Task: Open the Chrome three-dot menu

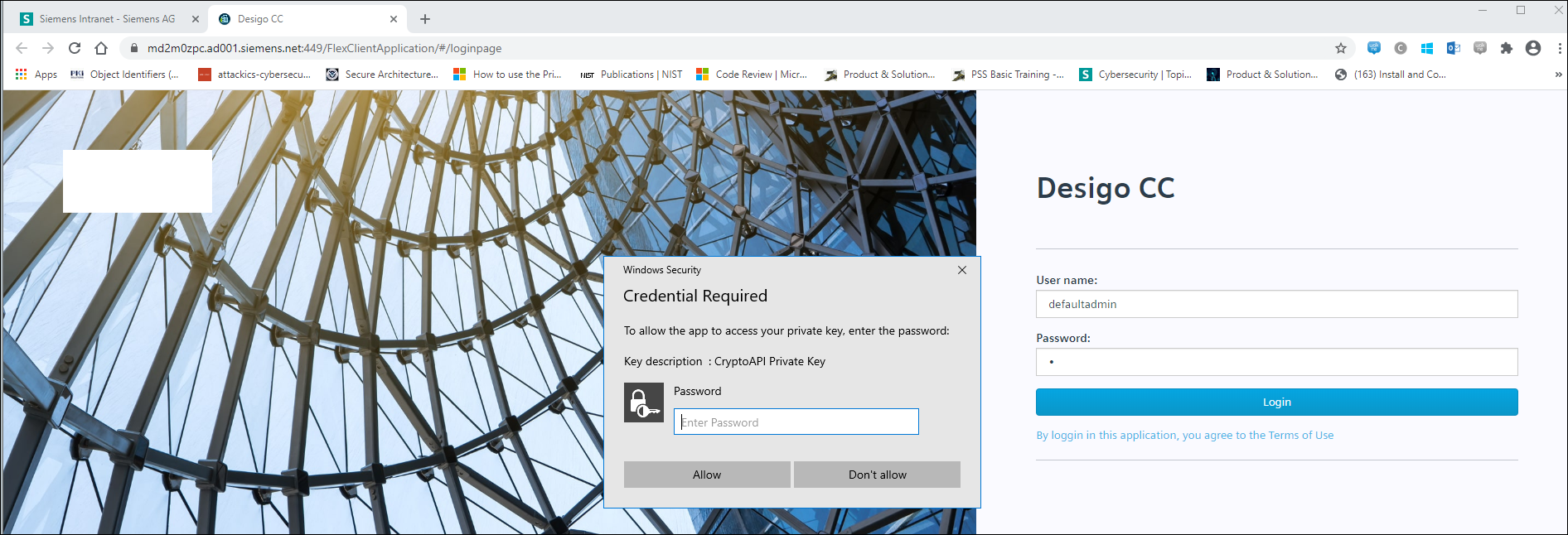Action: (x=1558, y=48)
